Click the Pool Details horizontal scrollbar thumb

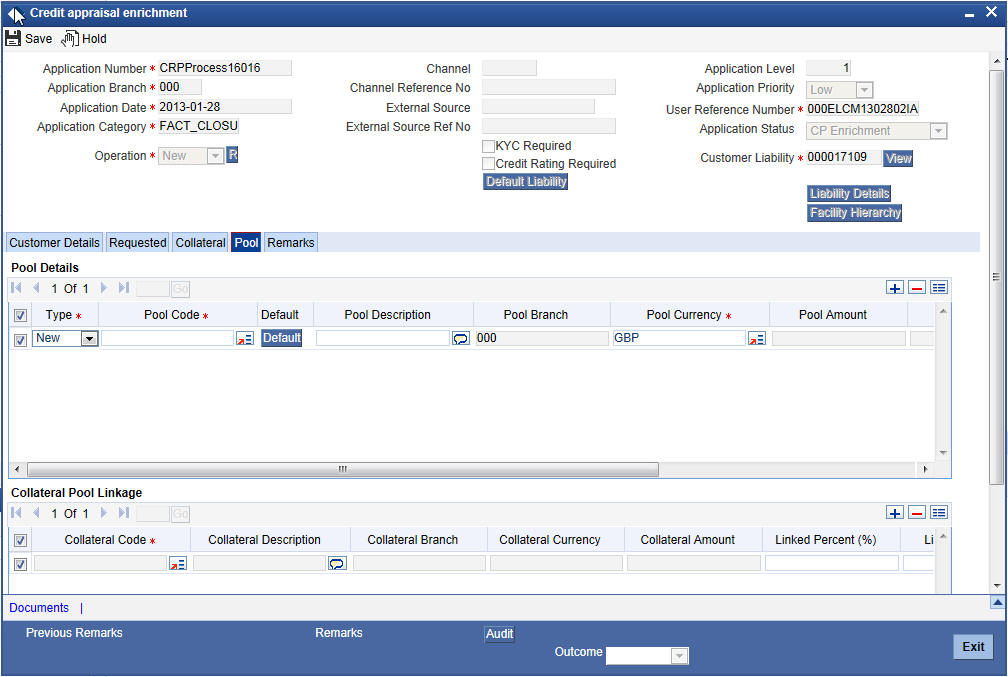click(x=343, y=469)
